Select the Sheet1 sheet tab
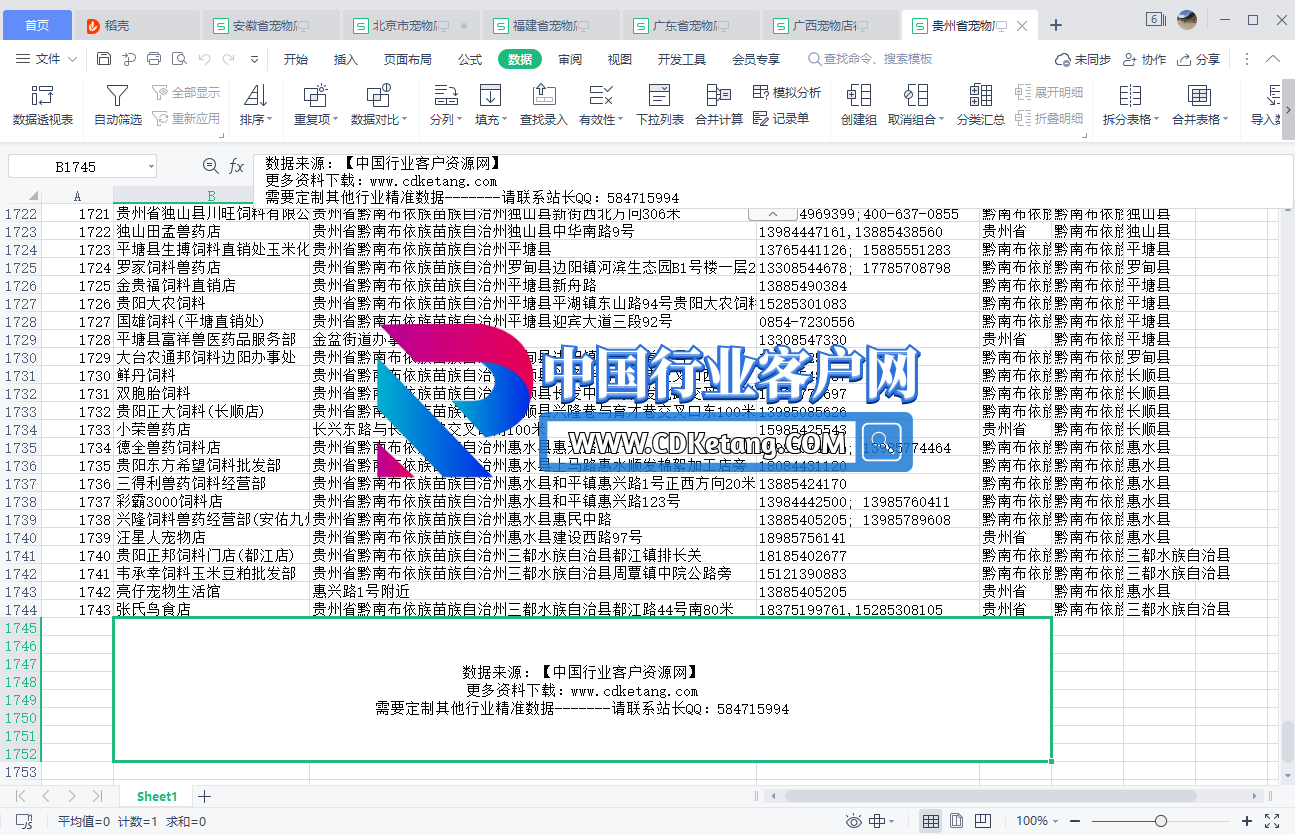The width and height of the screenshot is (1295, 835). (157, 796)
